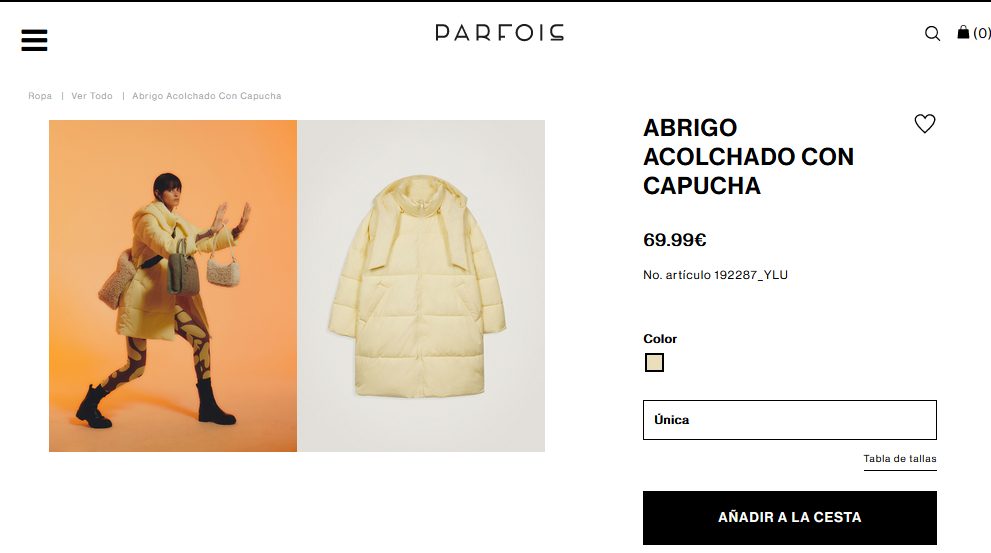Image resolution: width=991 pixels, height=553 pixels.
Task: Click the Color label
Action: pyautogui.click(x=660, y=339)
